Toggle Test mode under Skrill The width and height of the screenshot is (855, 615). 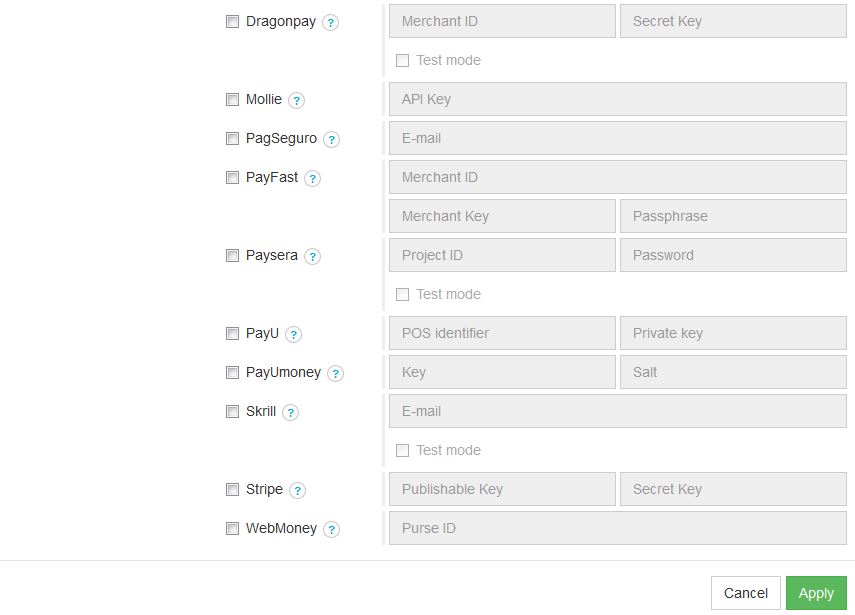tap(402, 450)
